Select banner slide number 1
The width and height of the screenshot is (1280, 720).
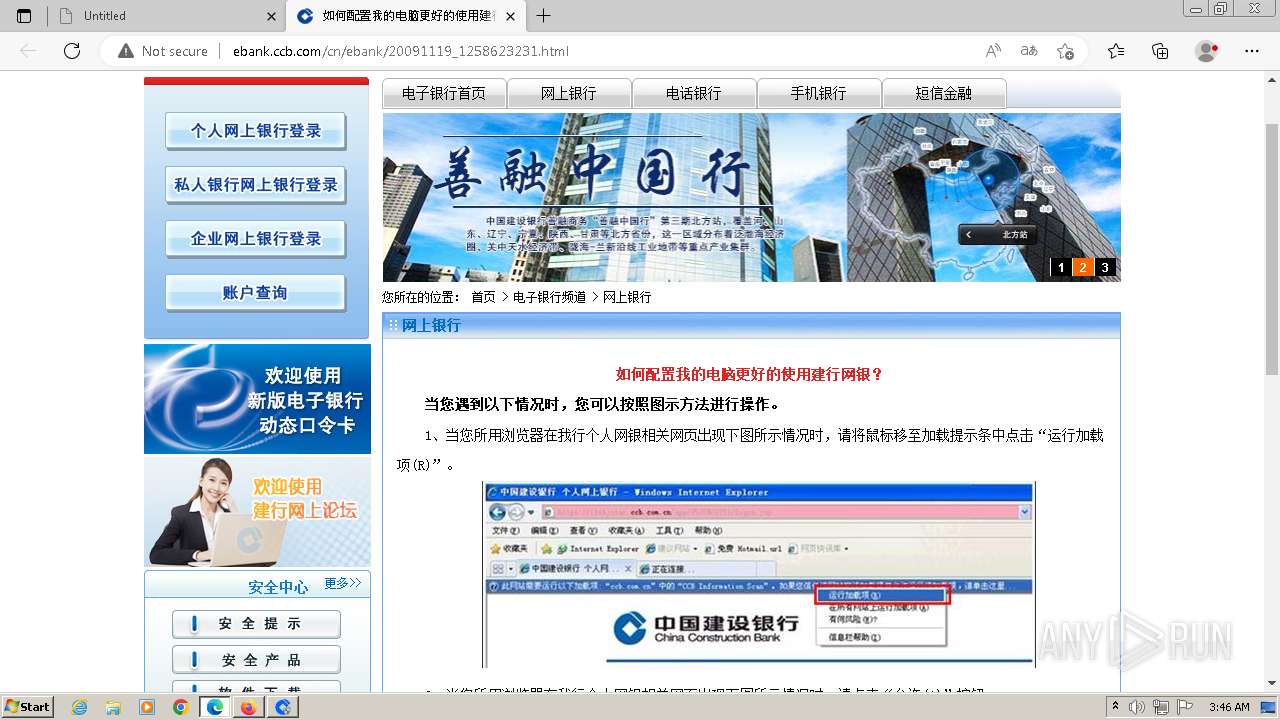click(x=1061, y=267)
